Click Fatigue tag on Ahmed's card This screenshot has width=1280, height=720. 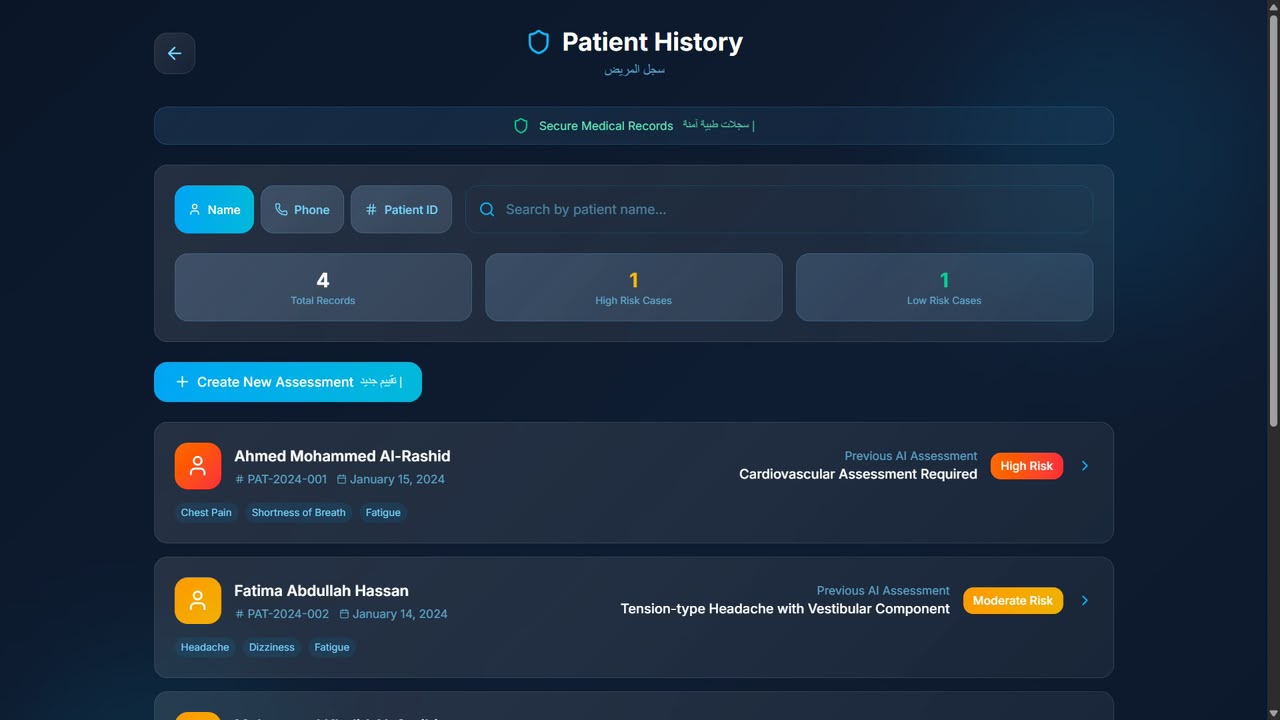tap(383, 513)
